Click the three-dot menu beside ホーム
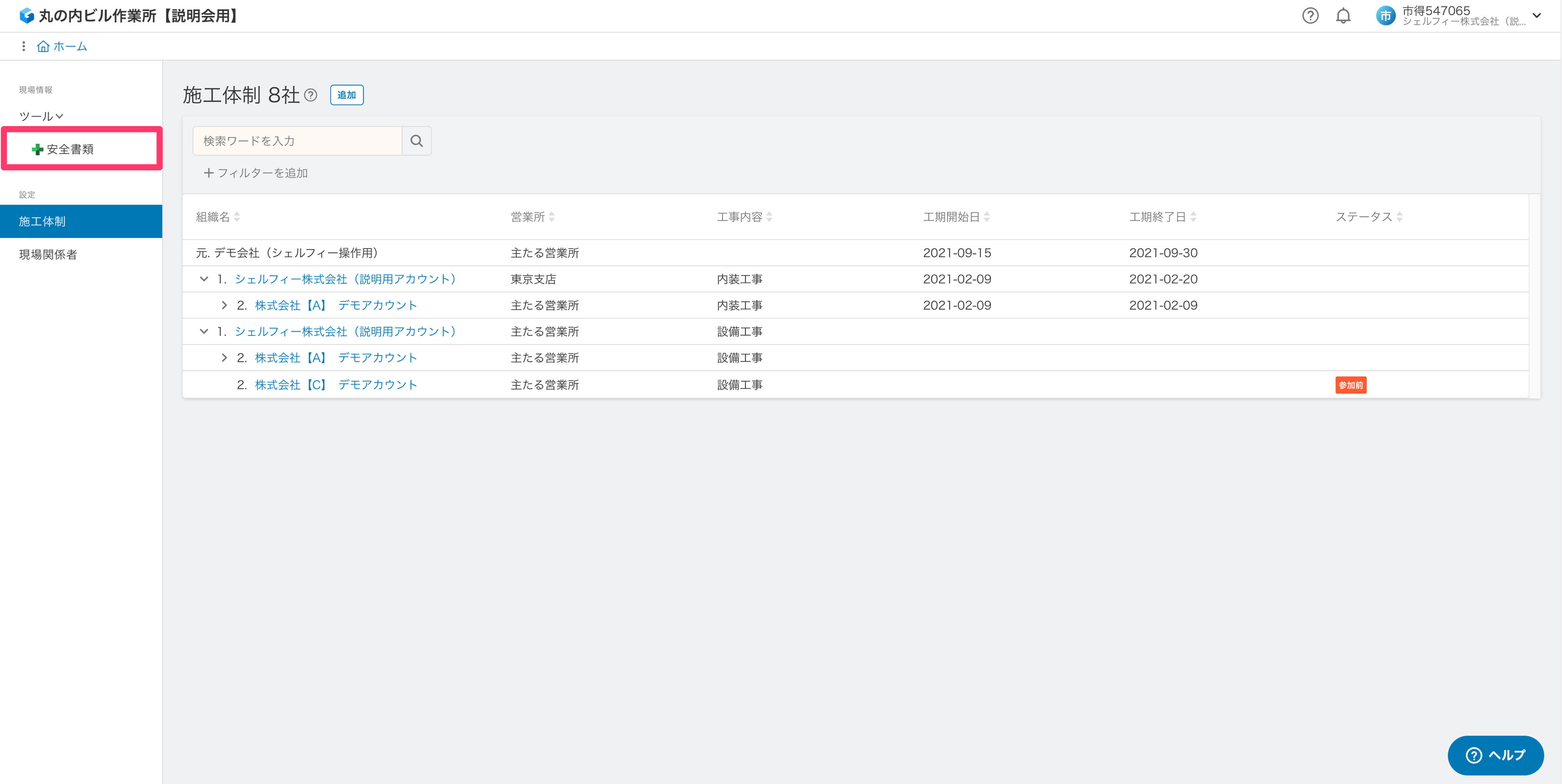The width and height of the screenshot is (1562, 784). tap(23, 46)
